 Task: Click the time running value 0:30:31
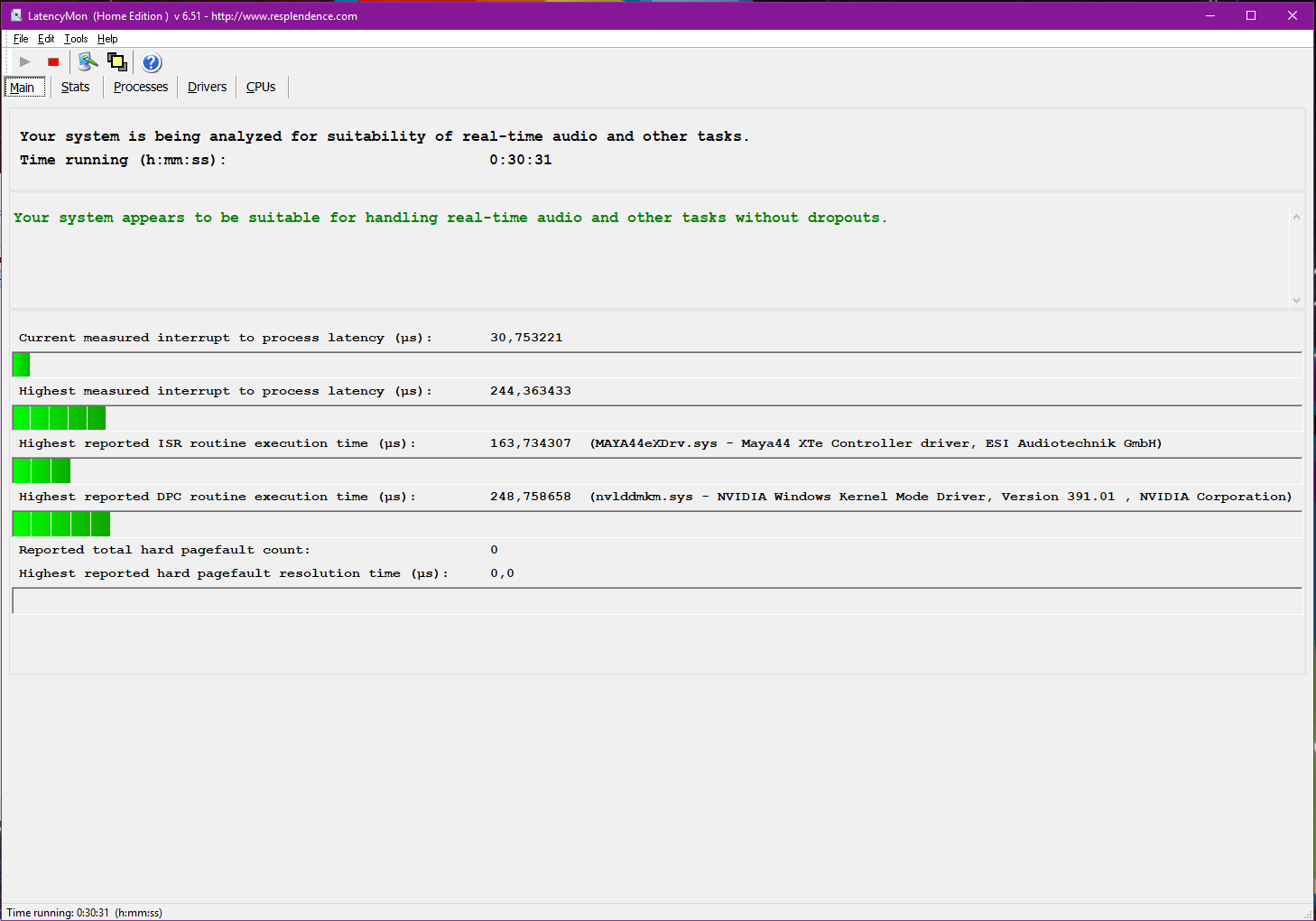coord(521,160)
